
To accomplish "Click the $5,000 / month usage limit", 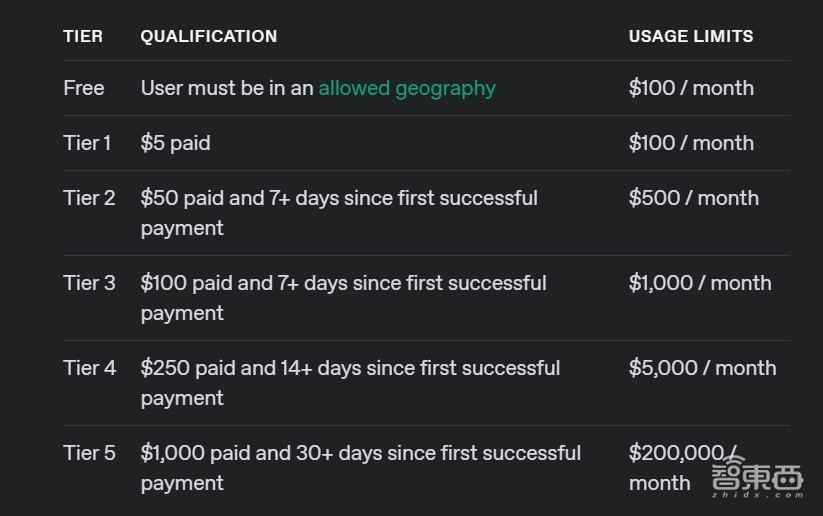I will coord(702,368).
